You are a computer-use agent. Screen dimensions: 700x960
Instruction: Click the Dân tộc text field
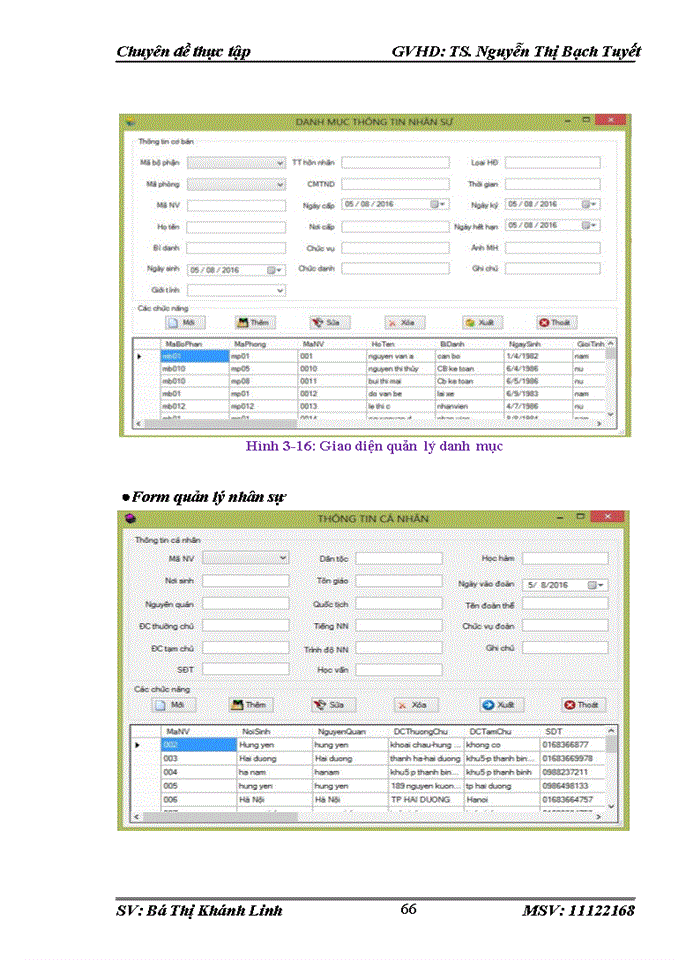click(x=398, y=559)
